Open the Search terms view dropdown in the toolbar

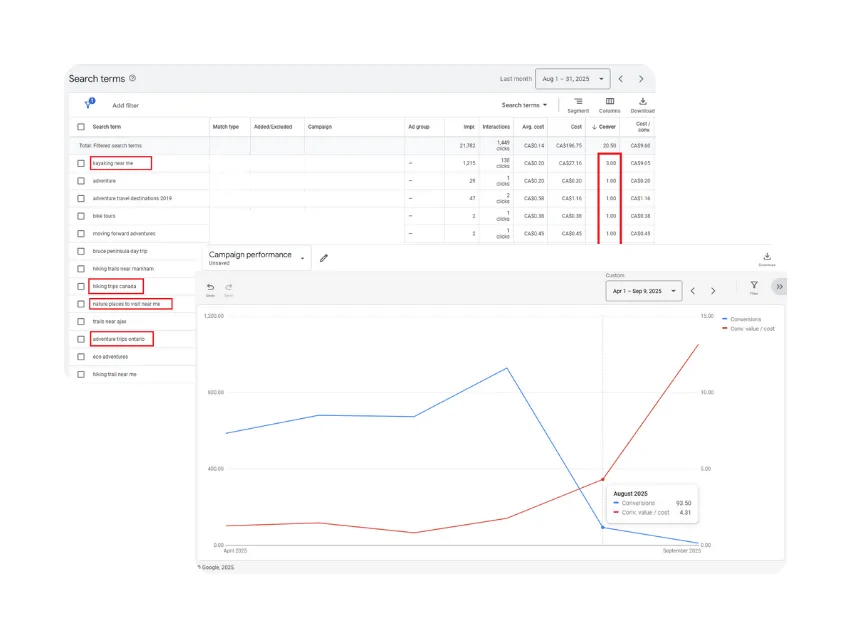click(x=524, y=105)
